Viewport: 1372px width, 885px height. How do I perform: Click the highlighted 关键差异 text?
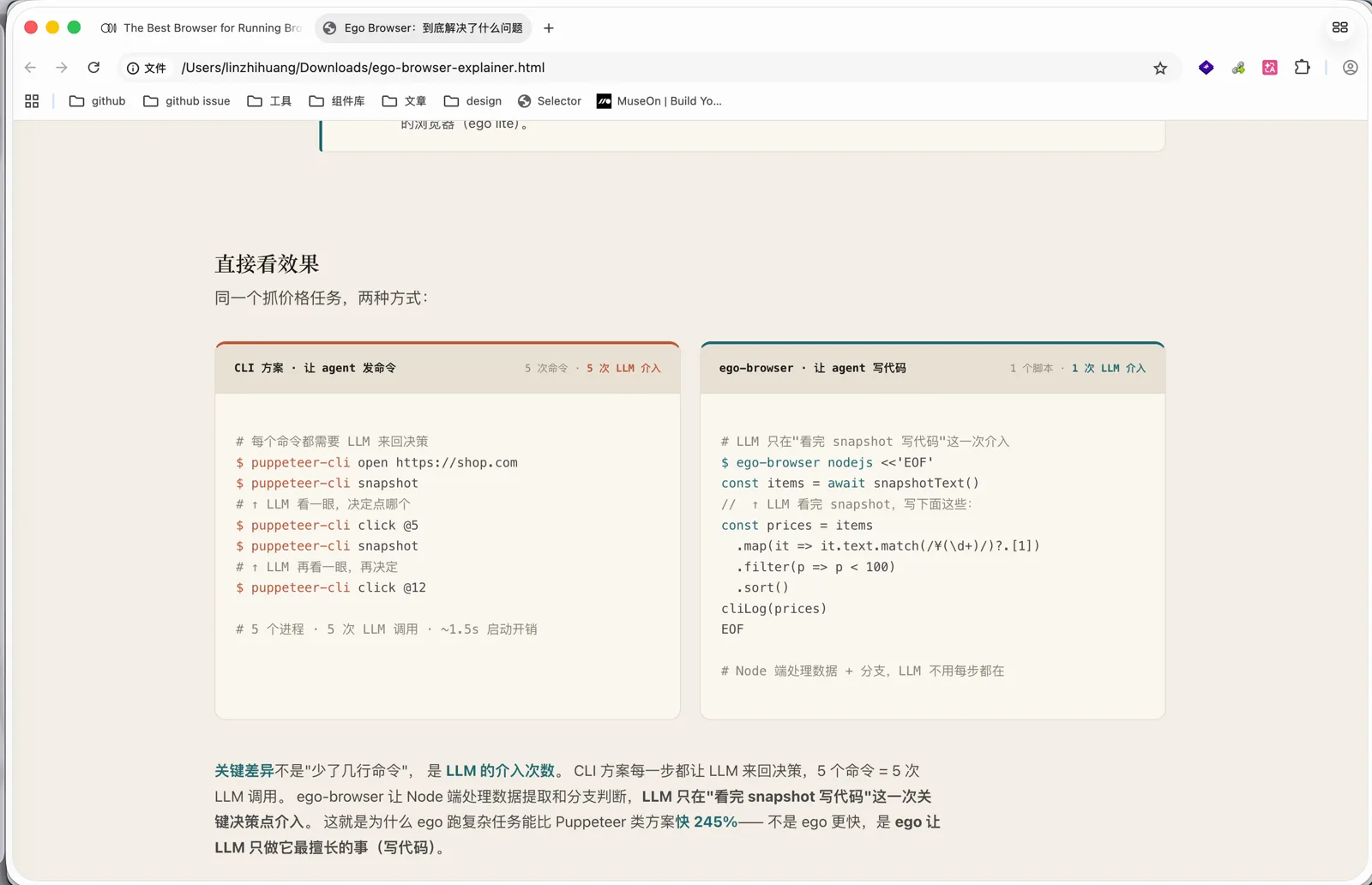pyautogui.click(x=244, y=771)
